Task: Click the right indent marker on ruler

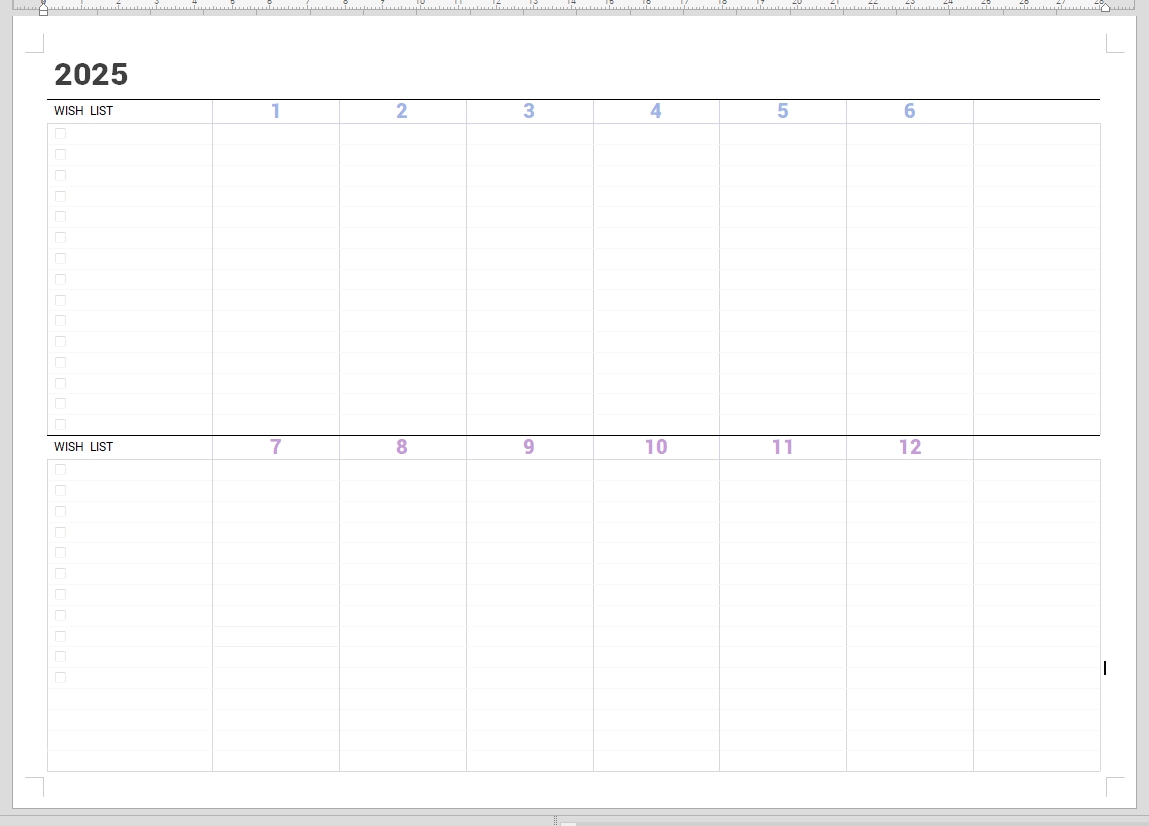Action: tap(1105, 7)
